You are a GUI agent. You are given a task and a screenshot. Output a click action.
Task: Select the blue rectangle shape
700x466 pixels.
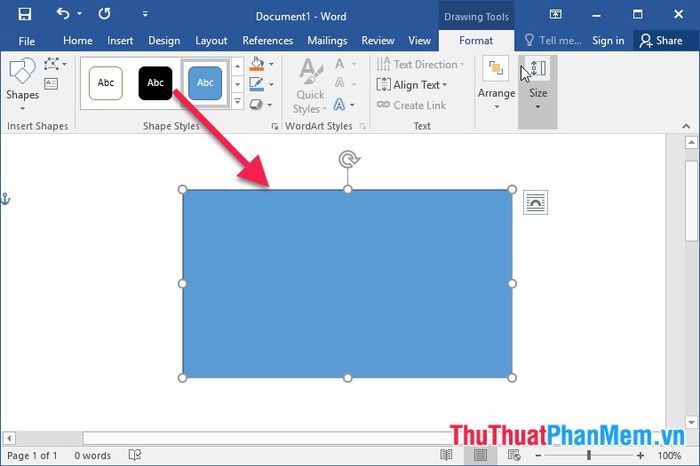click(x=347, y=284)
